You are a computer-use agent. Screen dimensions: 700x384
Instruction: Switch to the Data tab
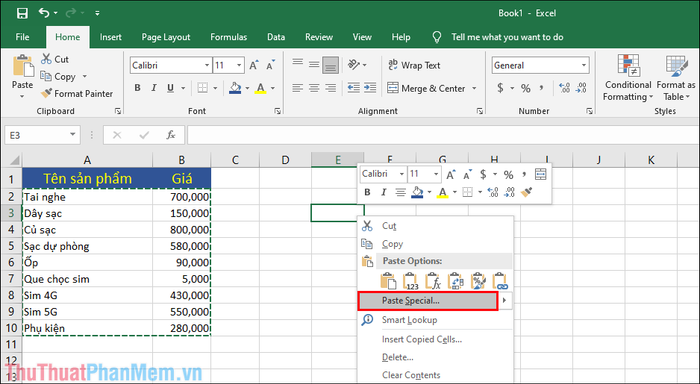click(276, 37)
